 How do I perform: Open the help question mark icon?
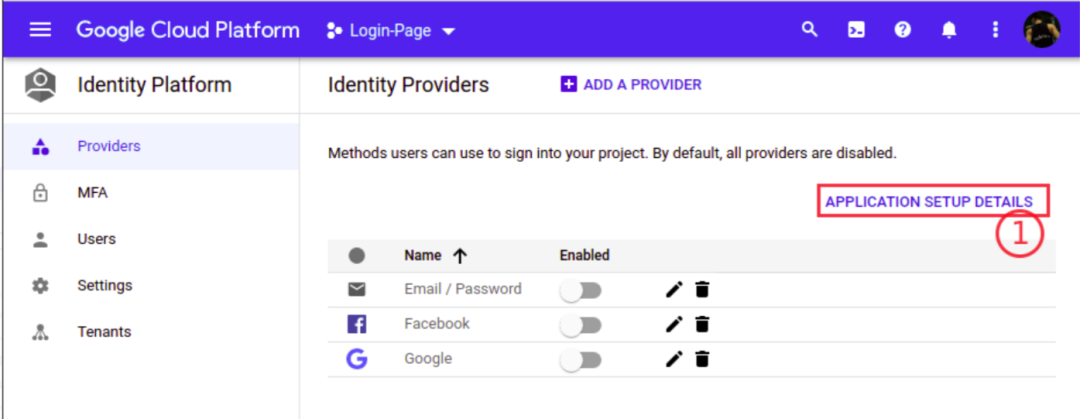[x=903, y=30]
